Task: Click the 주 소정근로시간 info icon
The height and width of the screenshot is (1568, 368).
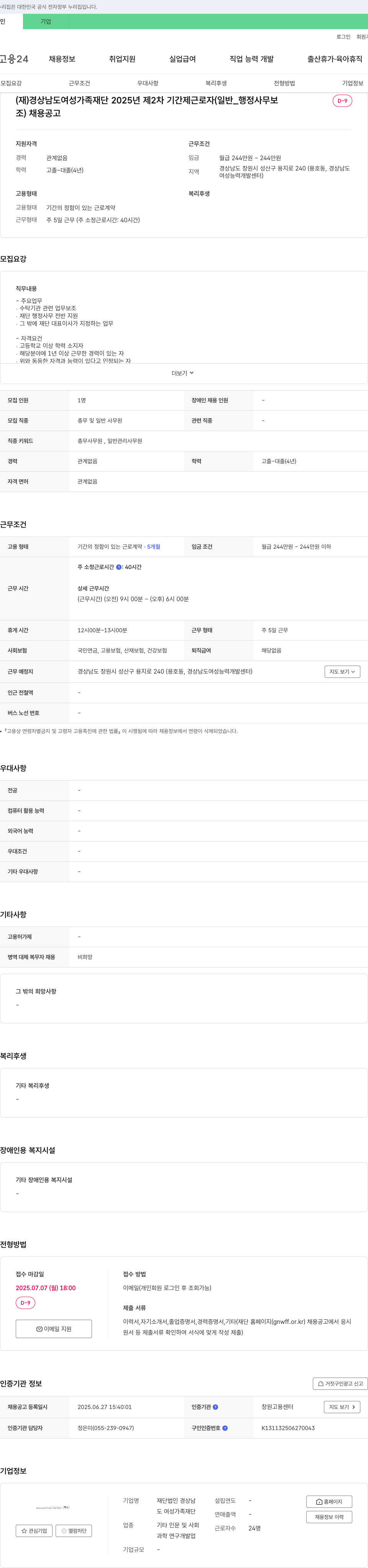Action: click(119, 567)
